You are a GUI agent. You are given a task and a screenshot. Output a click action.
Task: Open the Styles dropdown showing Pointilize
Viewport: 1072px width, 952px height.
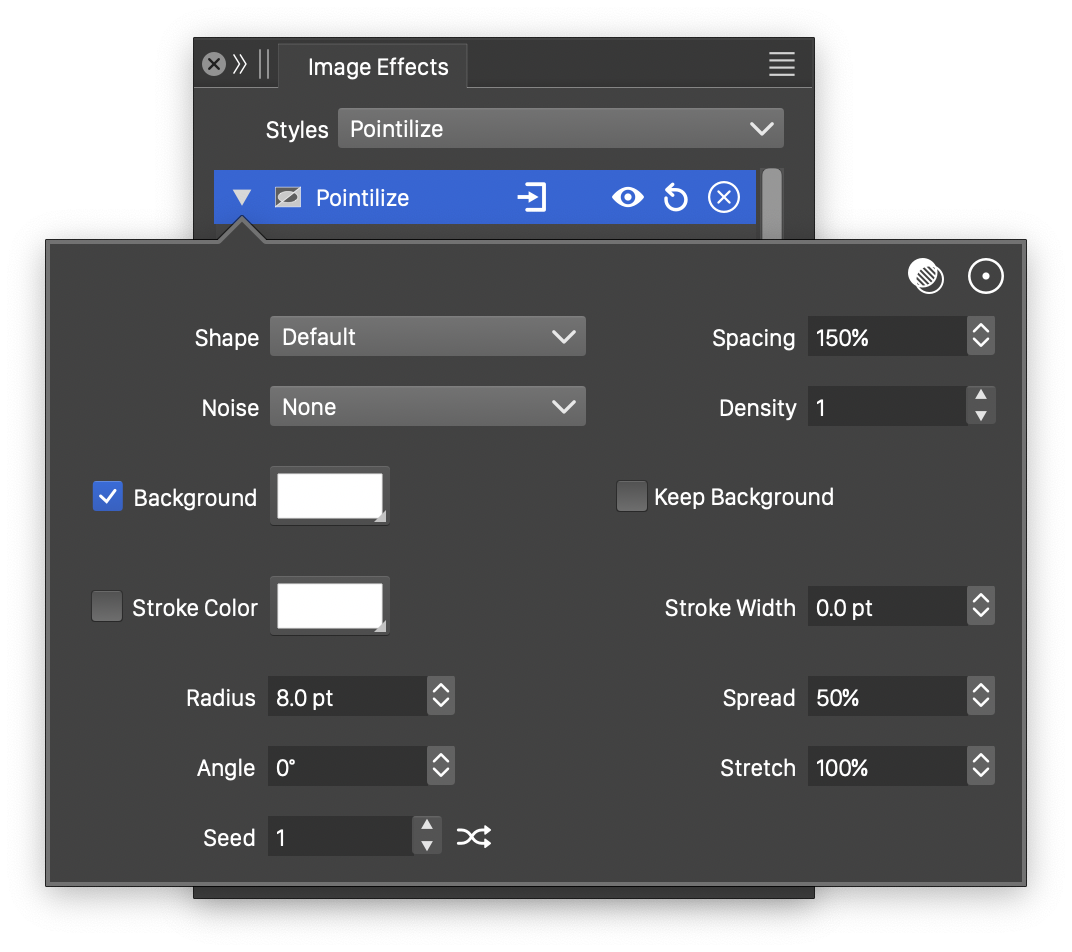click(x=560, y=129)
